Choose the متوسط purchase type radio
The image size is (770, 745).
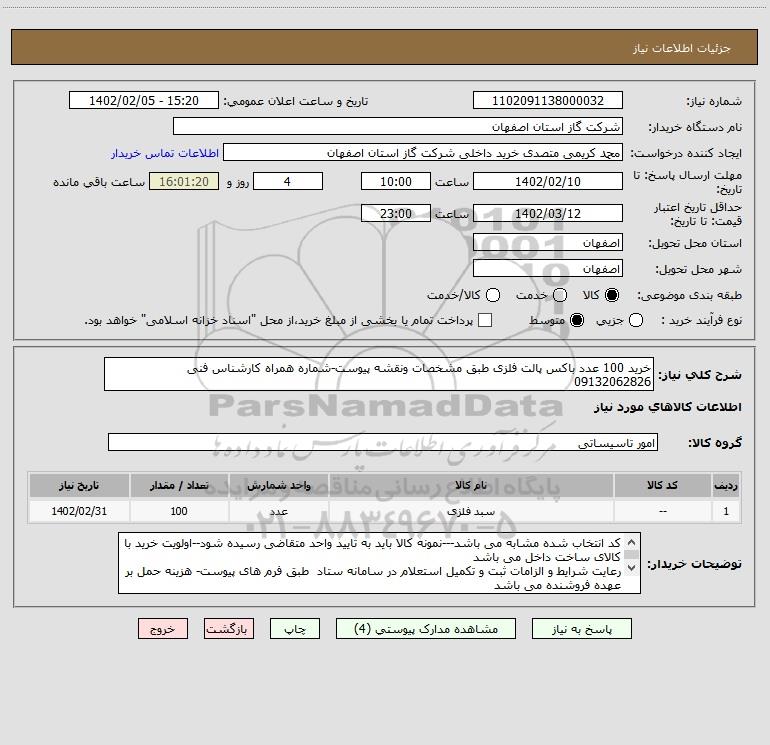point(577,320)
